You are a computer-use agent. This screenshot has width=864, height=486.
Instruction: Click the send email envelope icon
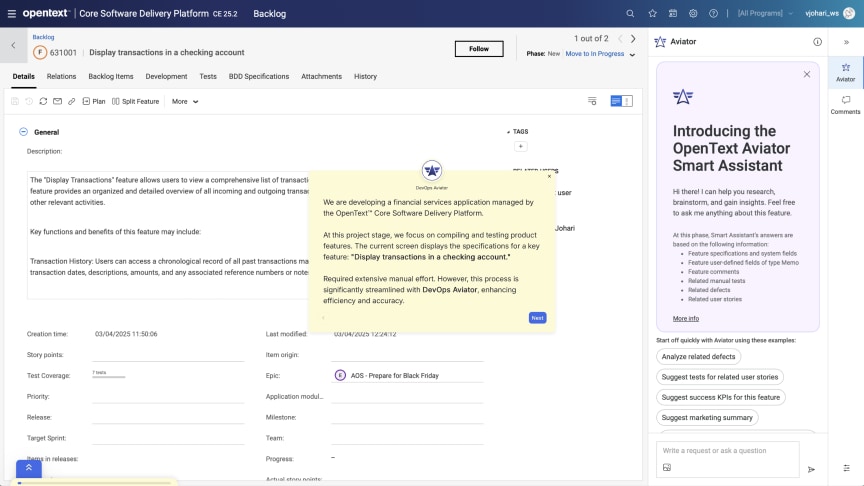click(57, 101)
